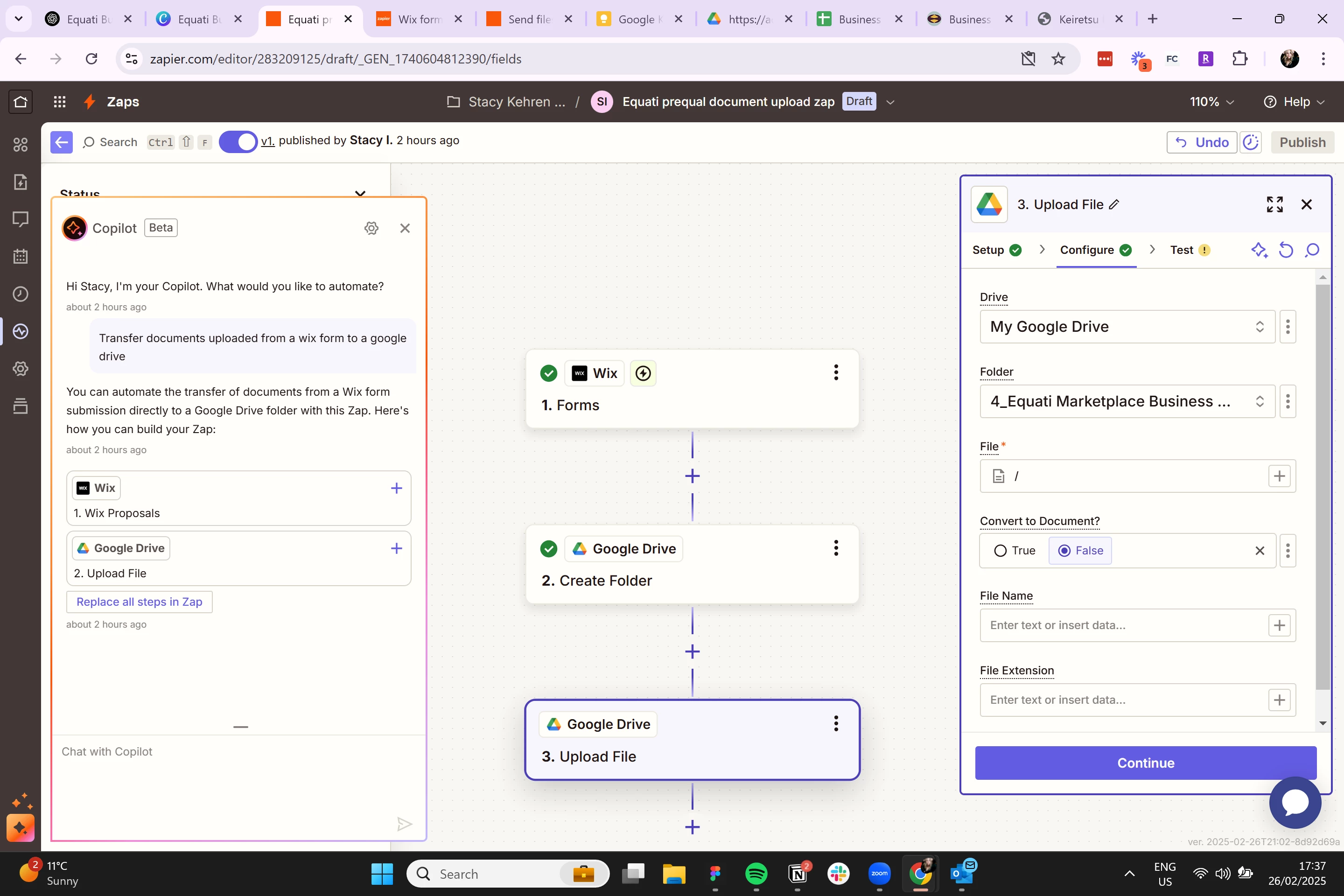Click the Windows Start button
The height and width of the screenshot is (896, 1344).
pyautogui.click(x=382, y=873)
